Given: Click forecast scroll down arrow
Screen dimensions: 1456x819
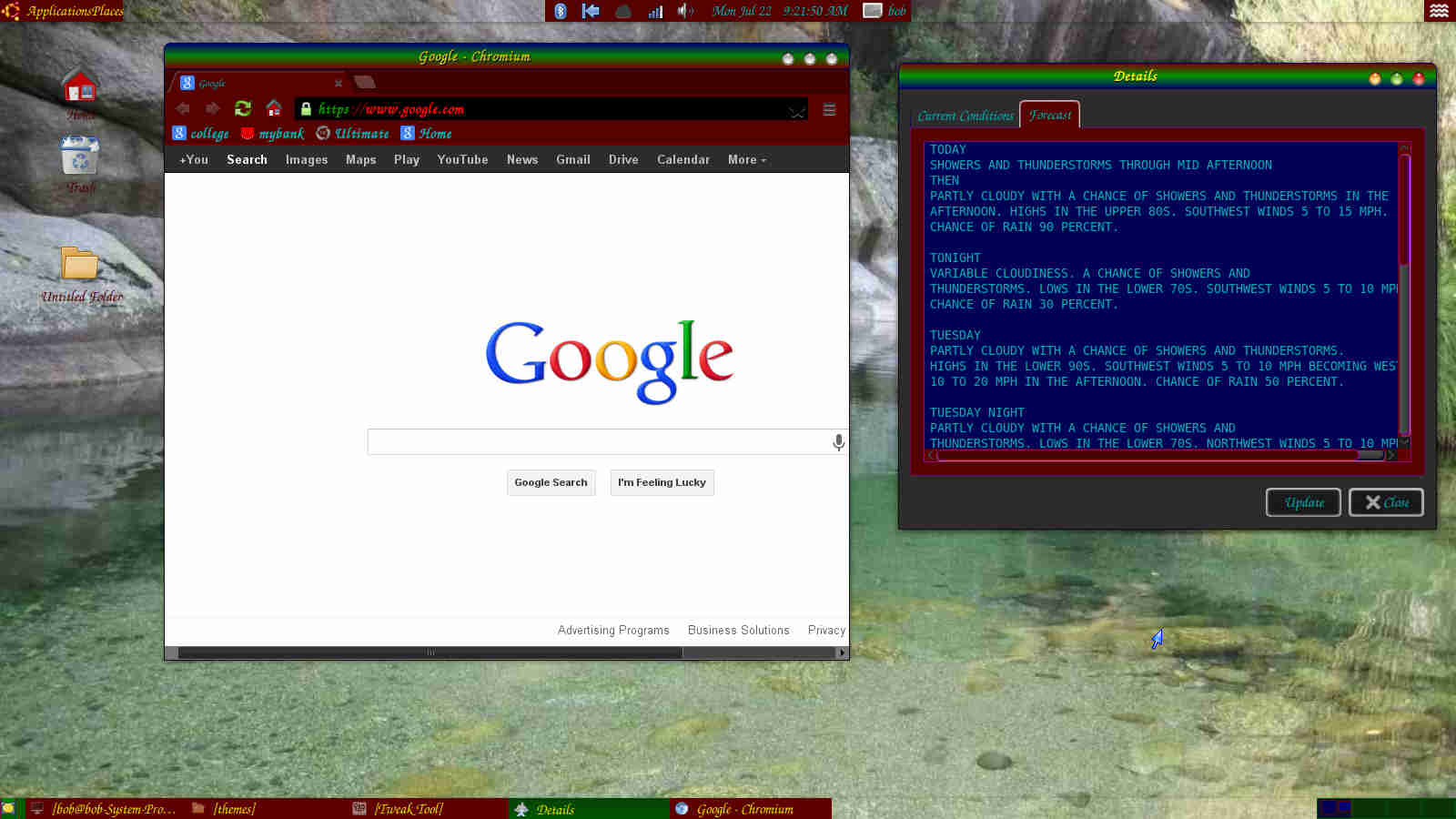Looking at the screenshot, I should (x=1404, y=441).
